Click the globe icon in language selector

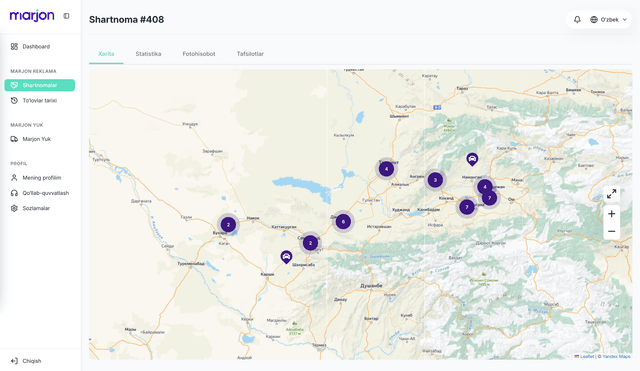[x=594, y=20]
